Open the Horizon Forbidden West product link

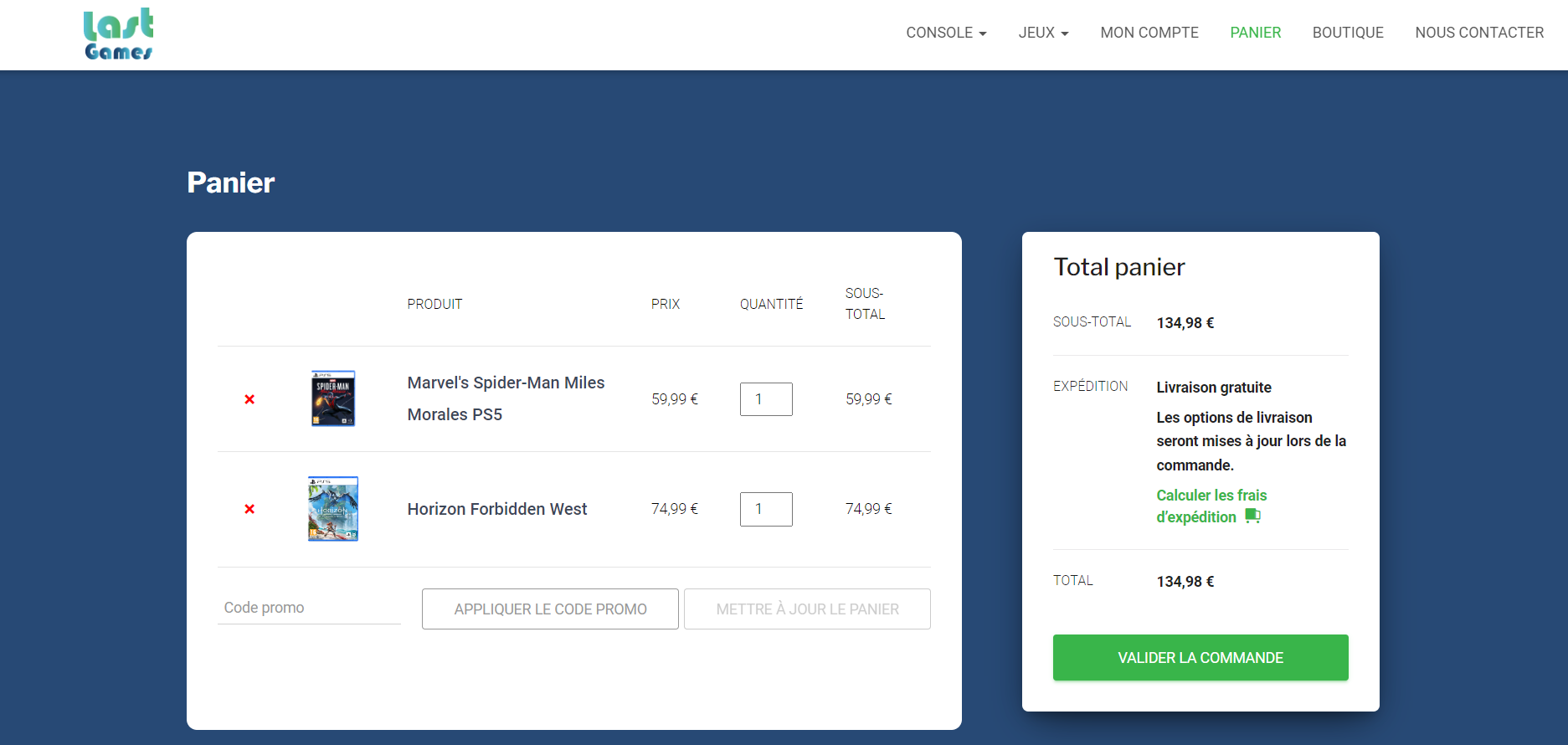497,509
